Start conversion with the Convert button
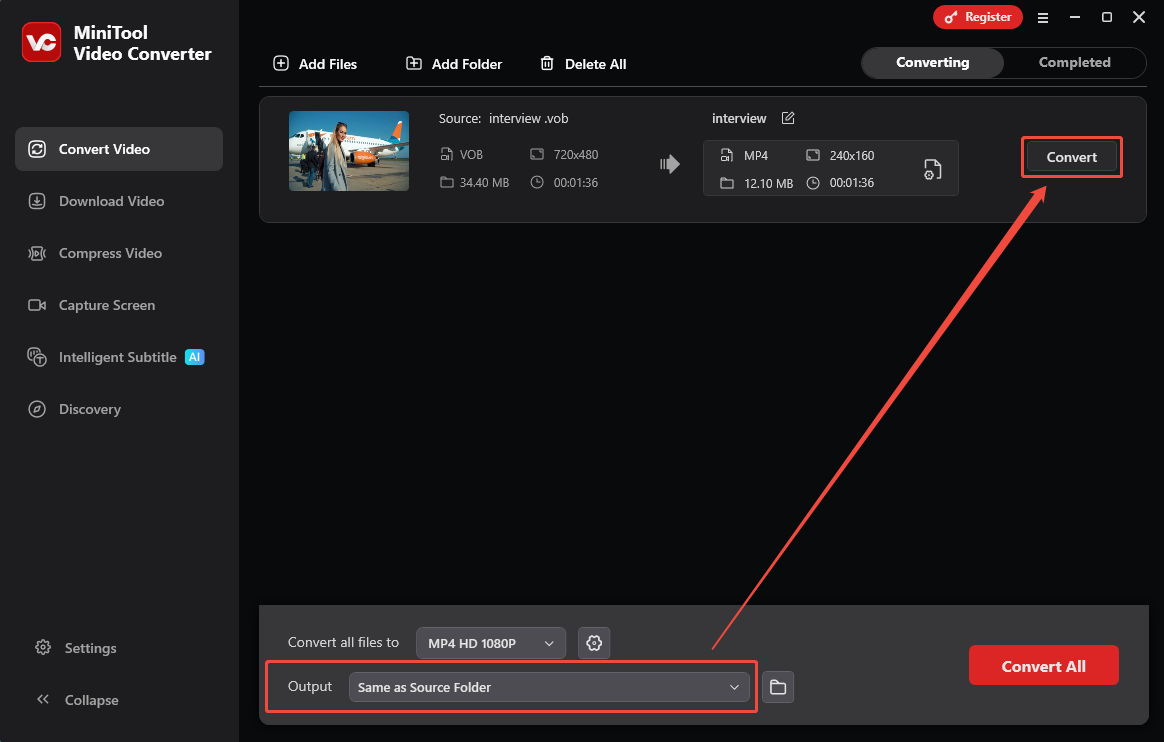1164x742 pixels. point(1071,157)
